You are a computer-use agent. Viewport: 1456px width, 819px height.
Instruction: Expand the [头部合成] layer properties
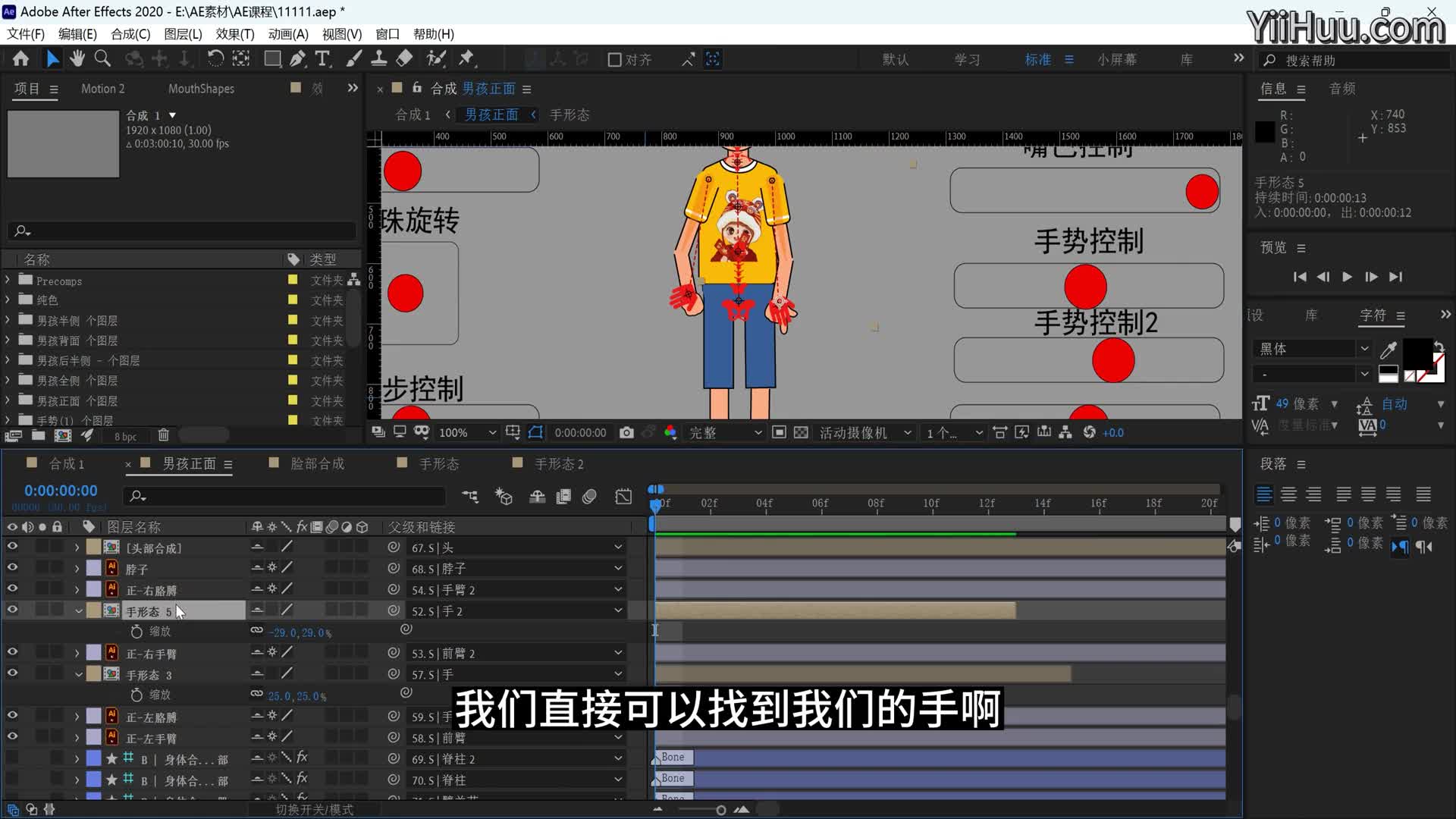(x=77, y=547)
